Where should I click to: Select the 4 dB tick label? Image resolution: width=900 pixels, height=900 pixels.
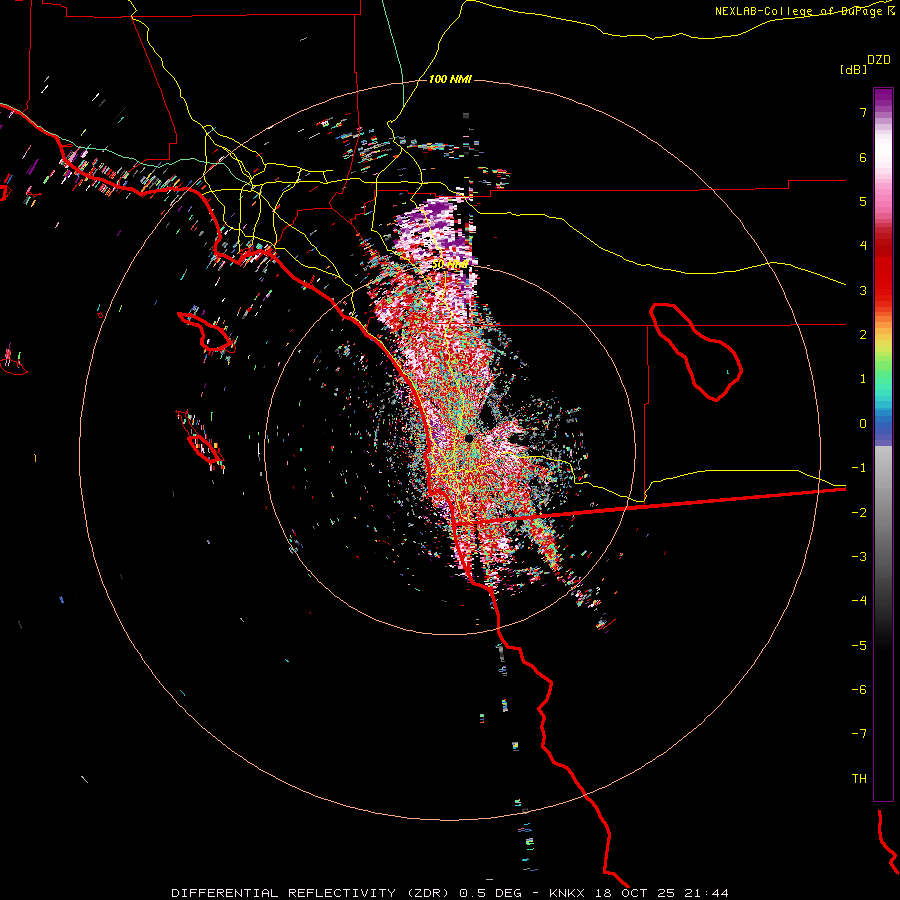pyautogui.click(x=863, y=246)
